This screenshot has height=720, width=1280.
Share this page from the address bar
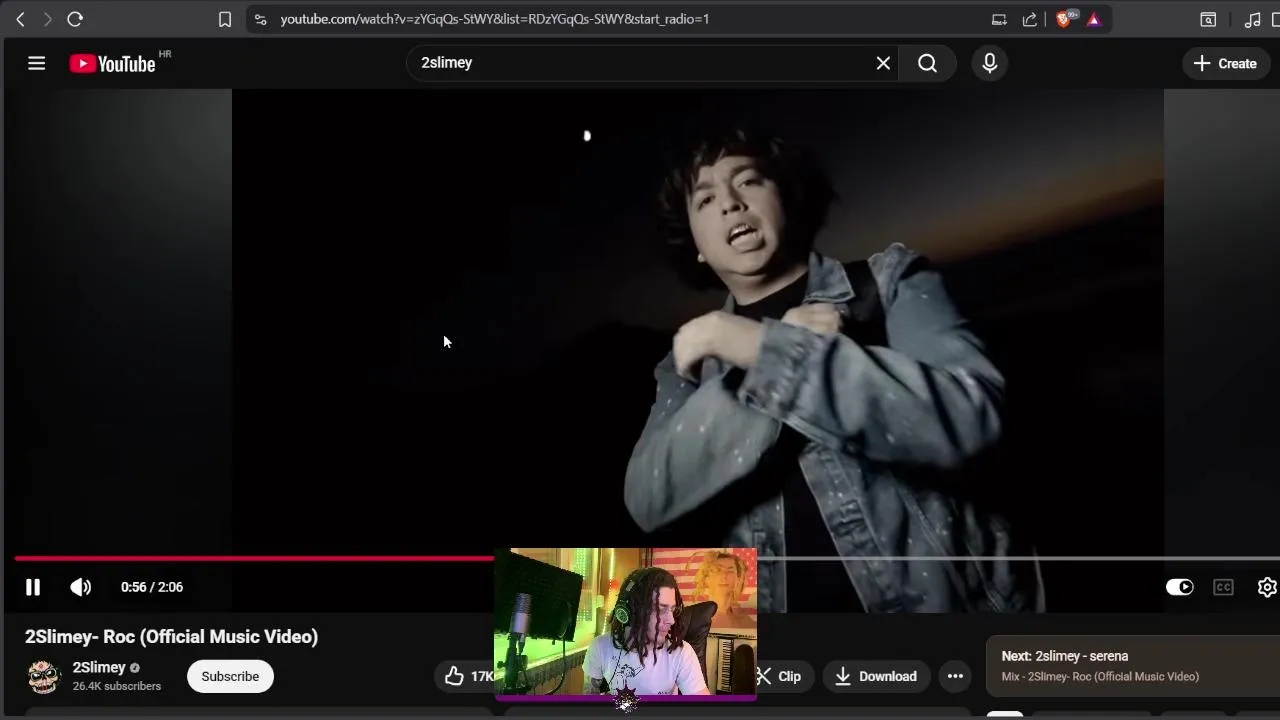[1030, 19]
